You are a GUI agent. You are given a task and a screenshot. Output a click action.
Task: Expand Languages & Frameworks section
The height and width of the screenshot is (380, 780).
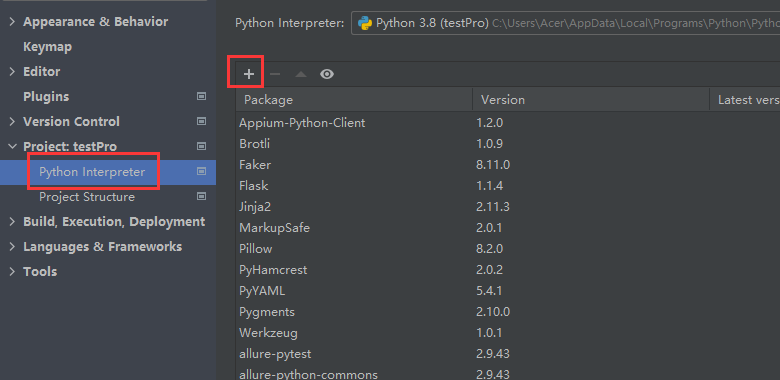[x=12, y=247]
